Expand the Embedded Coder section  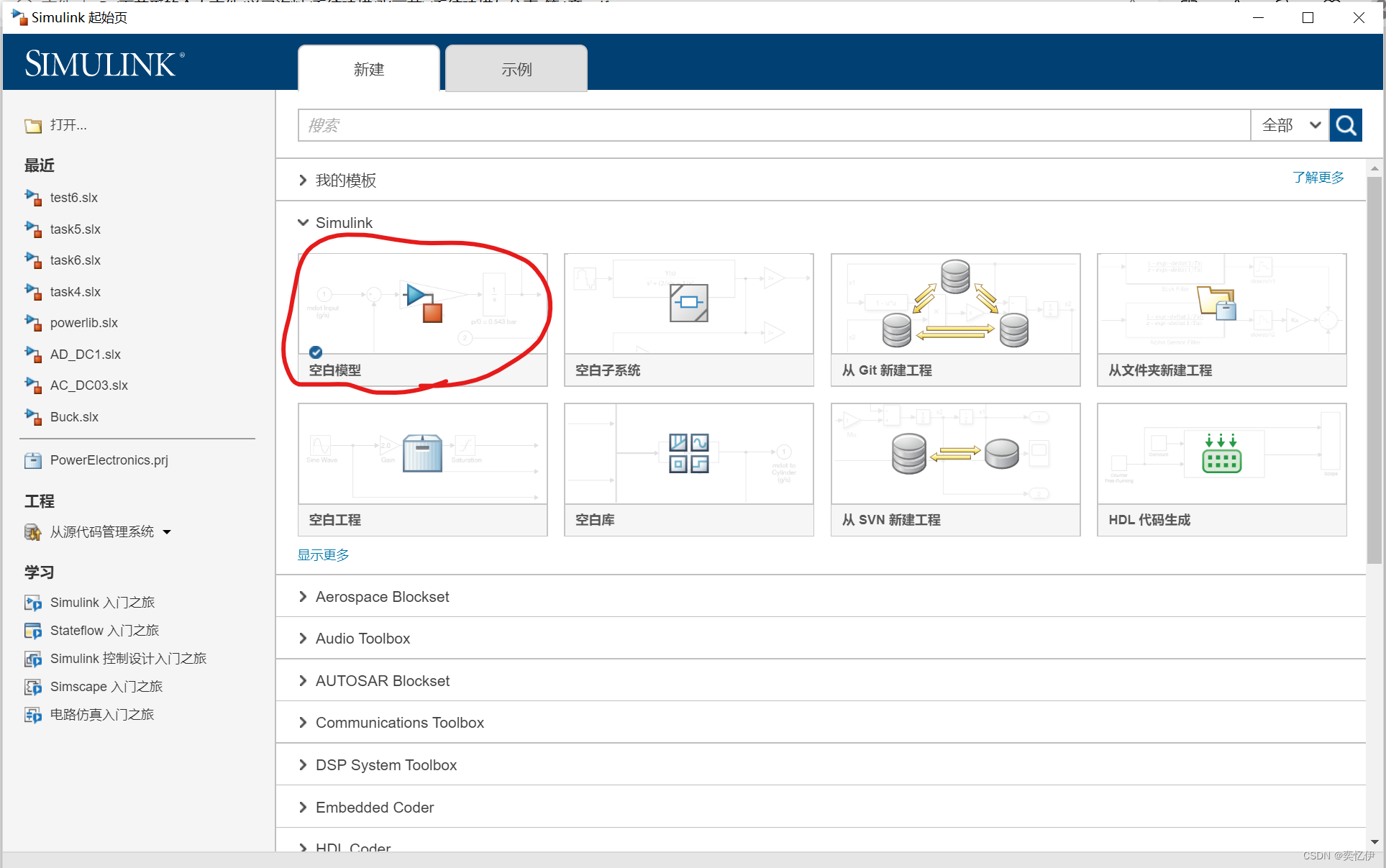coord(303,808)
